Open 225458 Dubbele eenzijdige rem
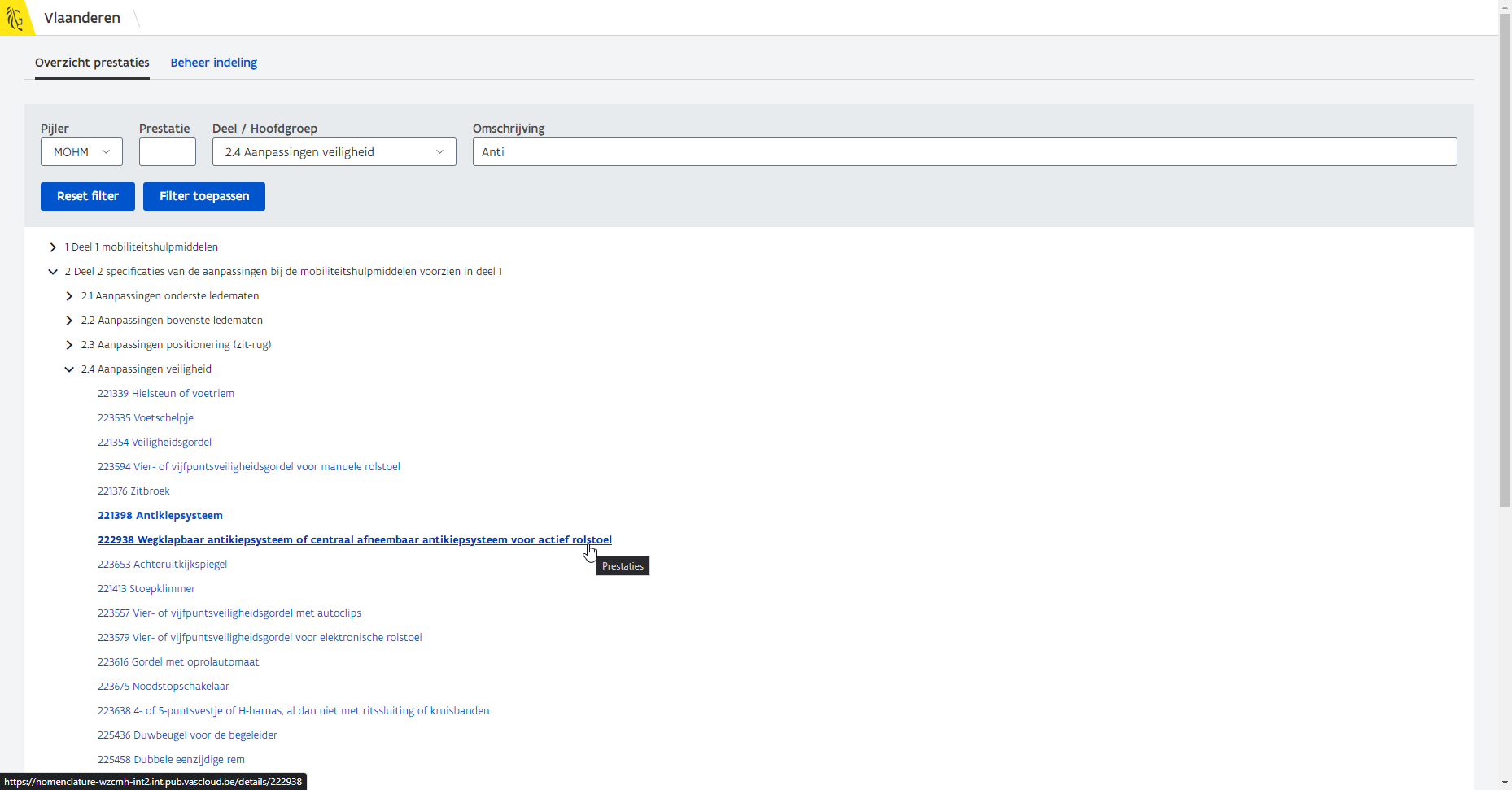The height and width of the screenshot is (790, 1512). pos(171,760)
